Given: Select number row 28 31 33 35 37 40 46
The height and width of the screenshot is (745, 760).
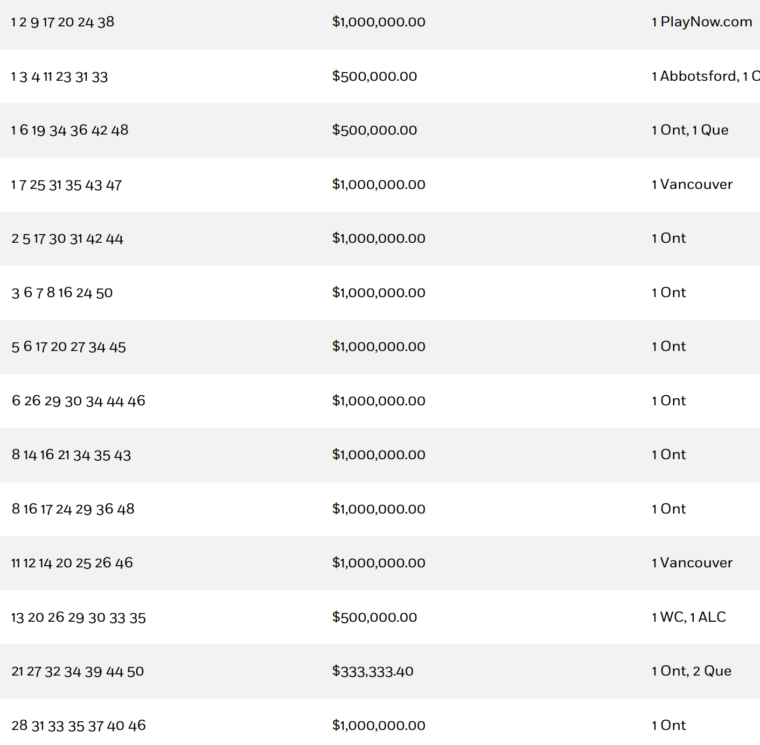Looking at the screenshot, I should pos(79,726).
